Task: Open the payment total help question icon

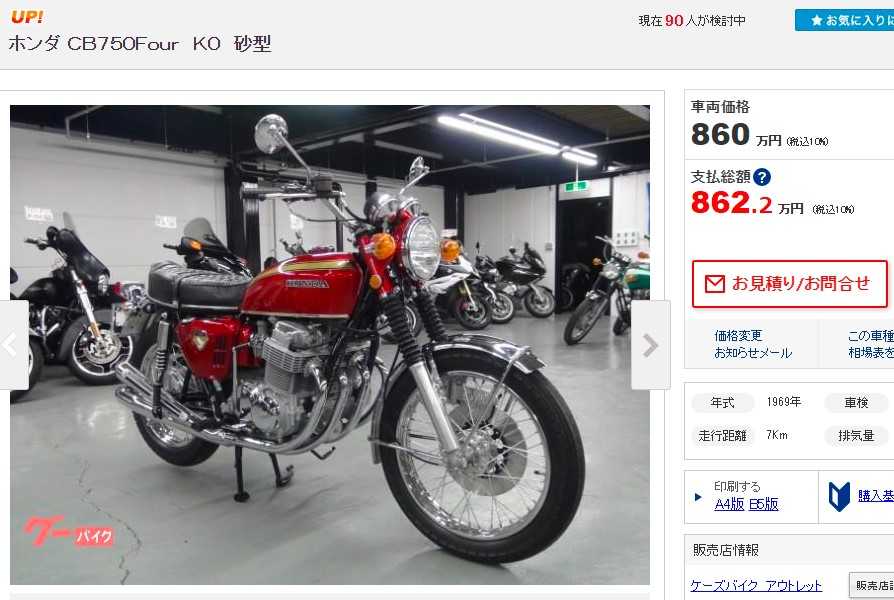Action: pyautogui.click(x=762, y=177)
